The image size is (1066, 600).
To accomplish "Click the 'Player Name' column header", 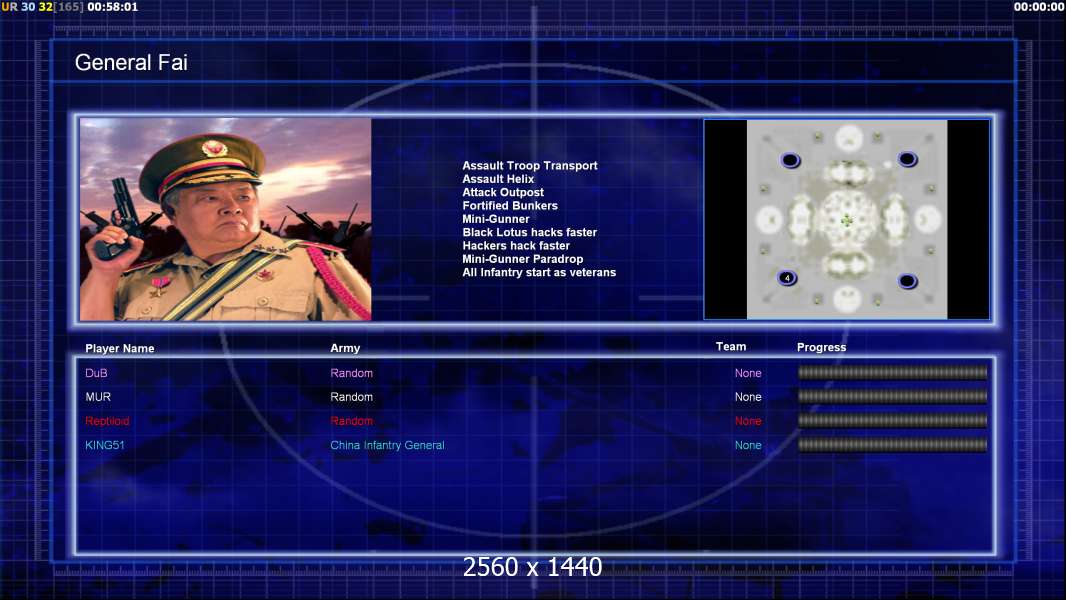I will click(120, 348).
